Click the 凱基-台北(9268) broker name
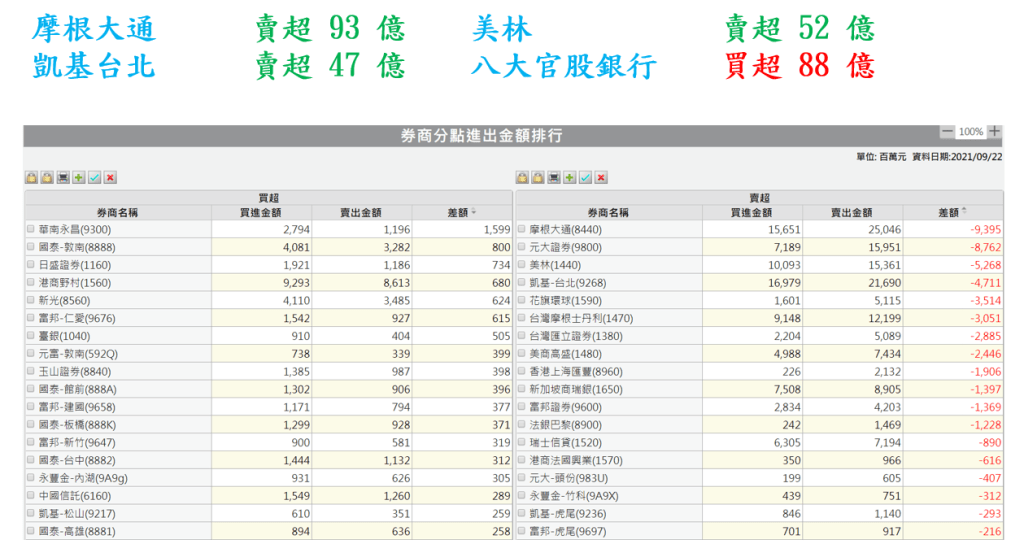1024x557 pixels. coord(566,282)
